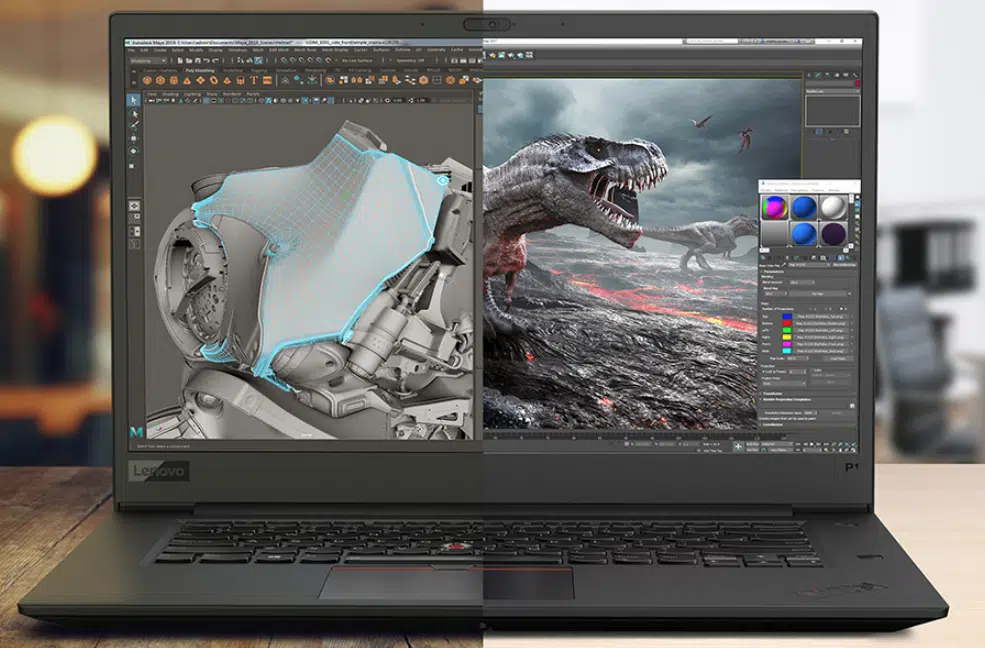Open the Base Color Map dropdown in Material Editor

pyautogui.click(x=809, y=264)
